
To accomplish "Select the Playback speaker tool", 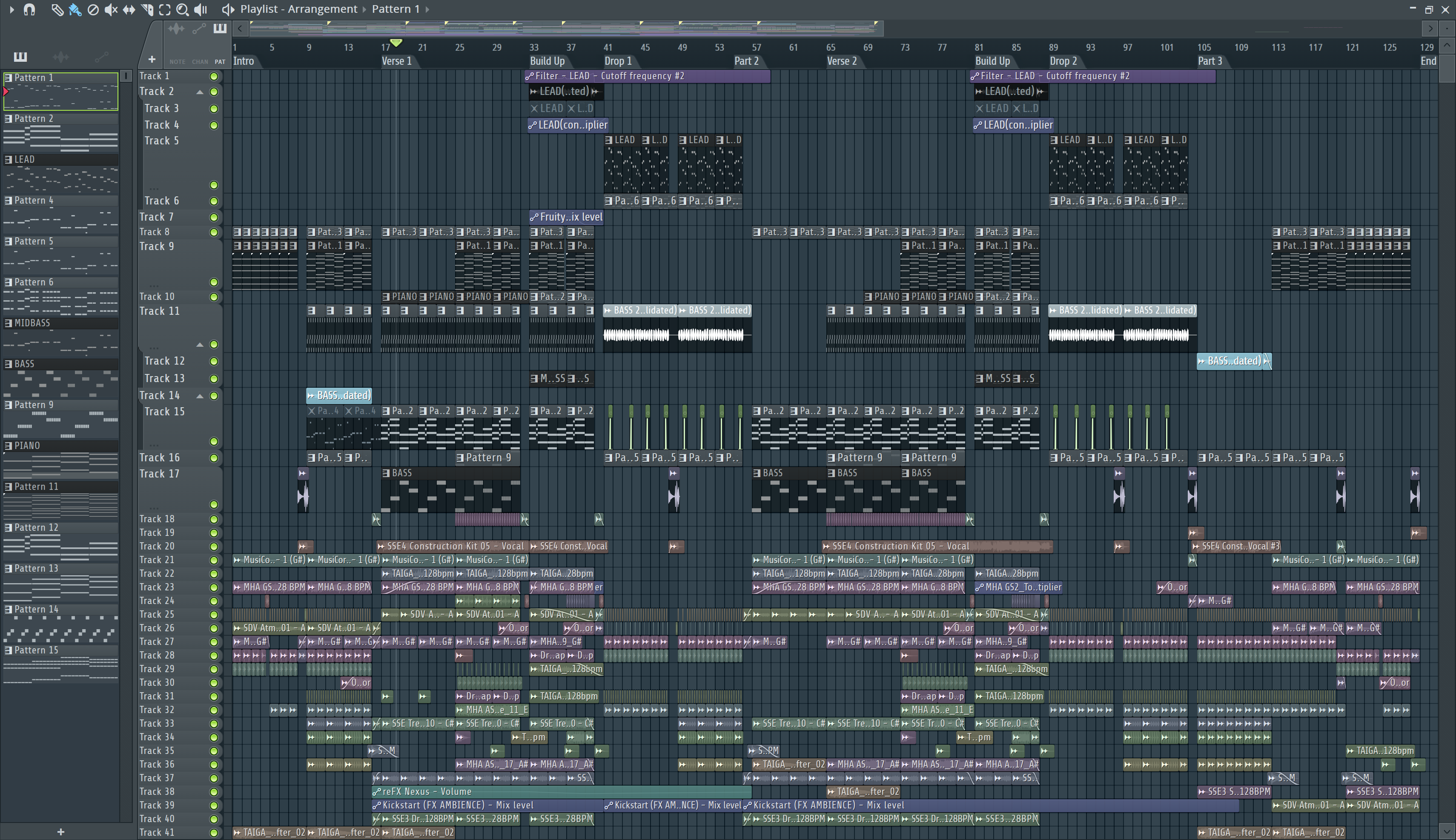I will pyautogui.click(x=200, y=9).
